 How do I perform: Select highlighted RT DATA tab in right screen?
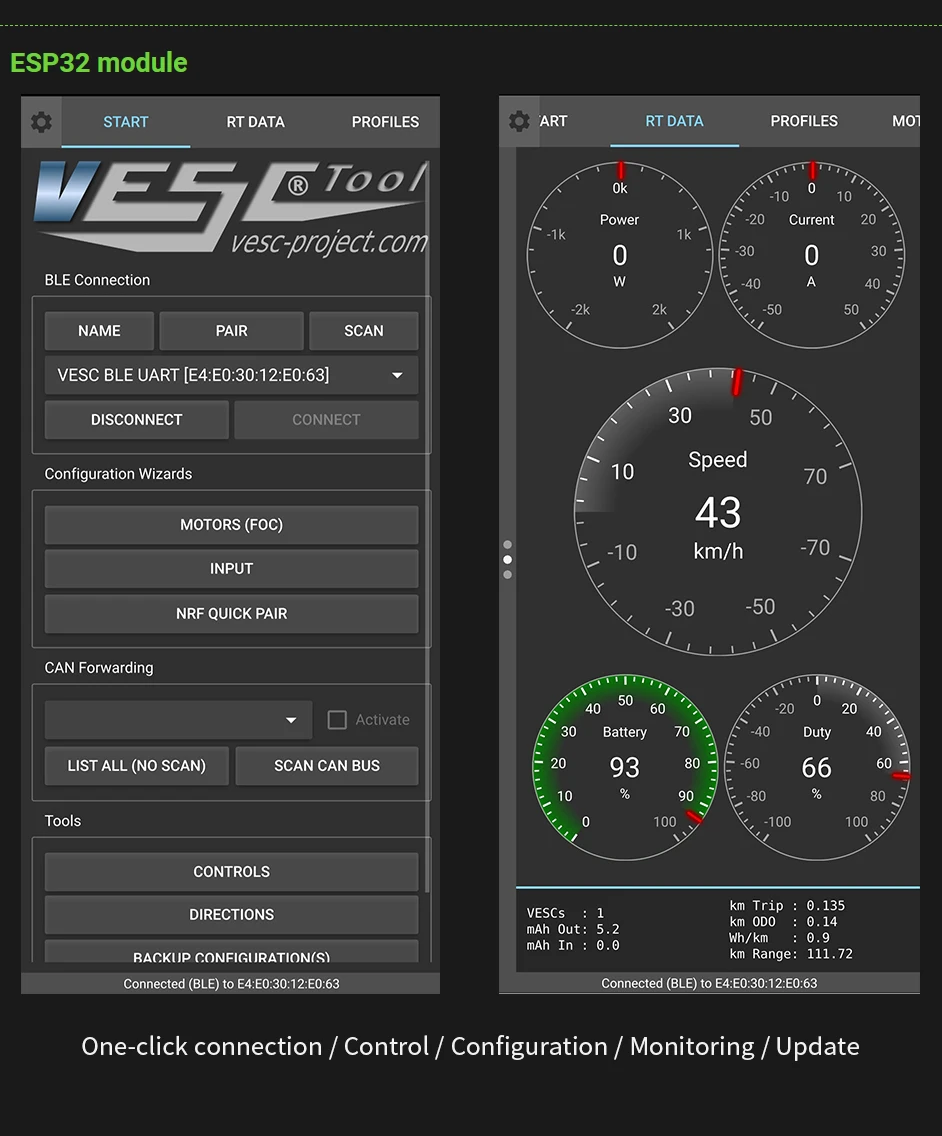click(674, 121)
